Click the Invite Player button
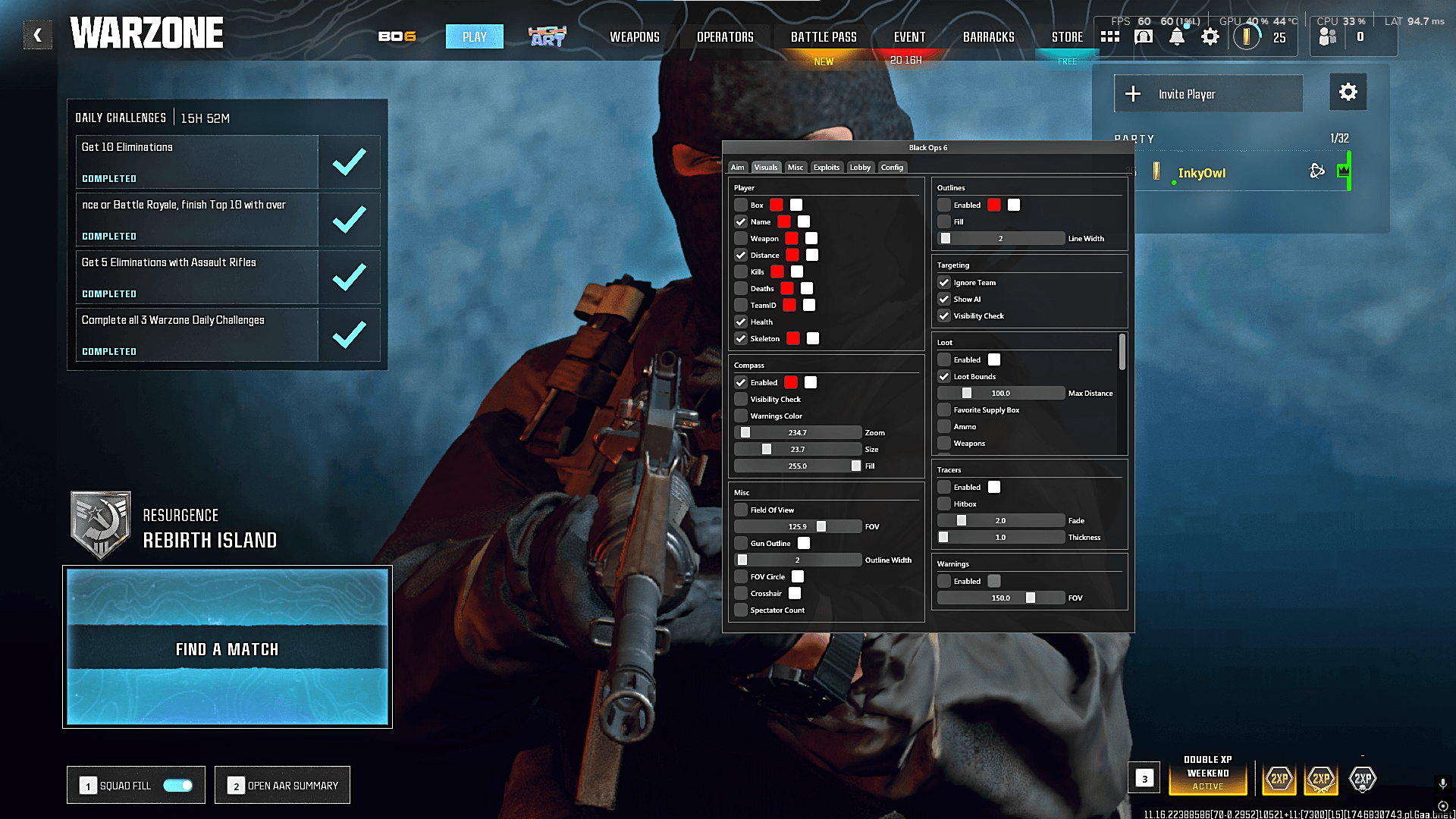The image size is (1456, 819). point(1209,93)
